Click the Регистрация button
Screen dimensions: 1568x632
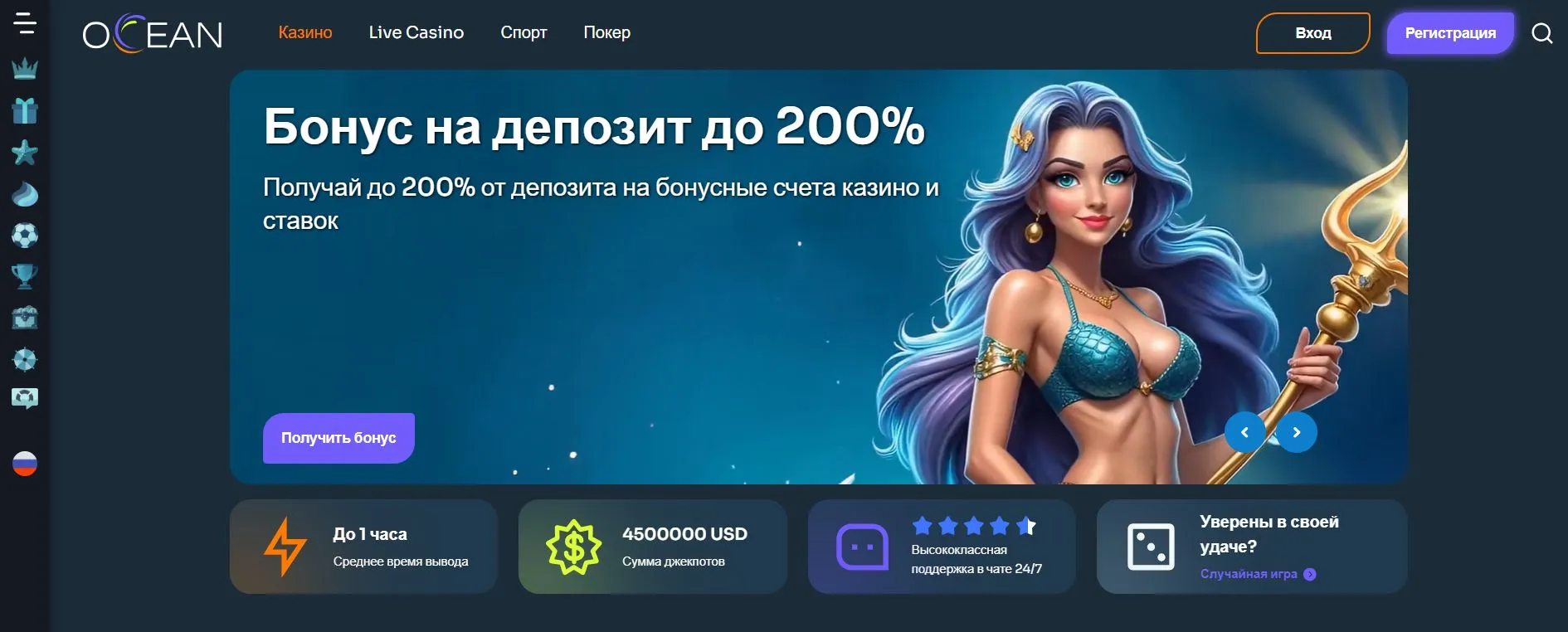(1450, 33)
